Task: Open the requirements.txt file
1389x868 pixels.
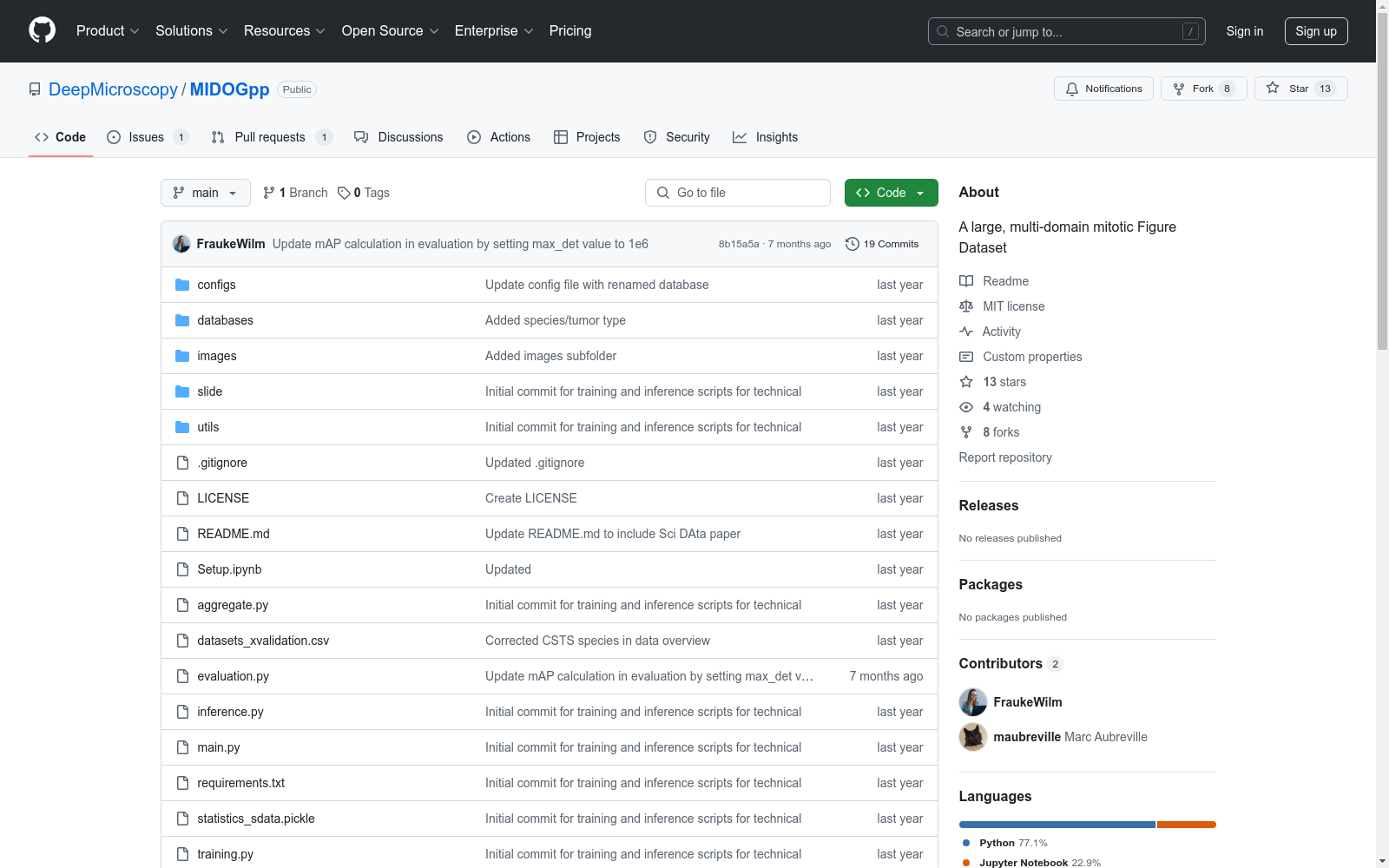Action: point(240,783)
